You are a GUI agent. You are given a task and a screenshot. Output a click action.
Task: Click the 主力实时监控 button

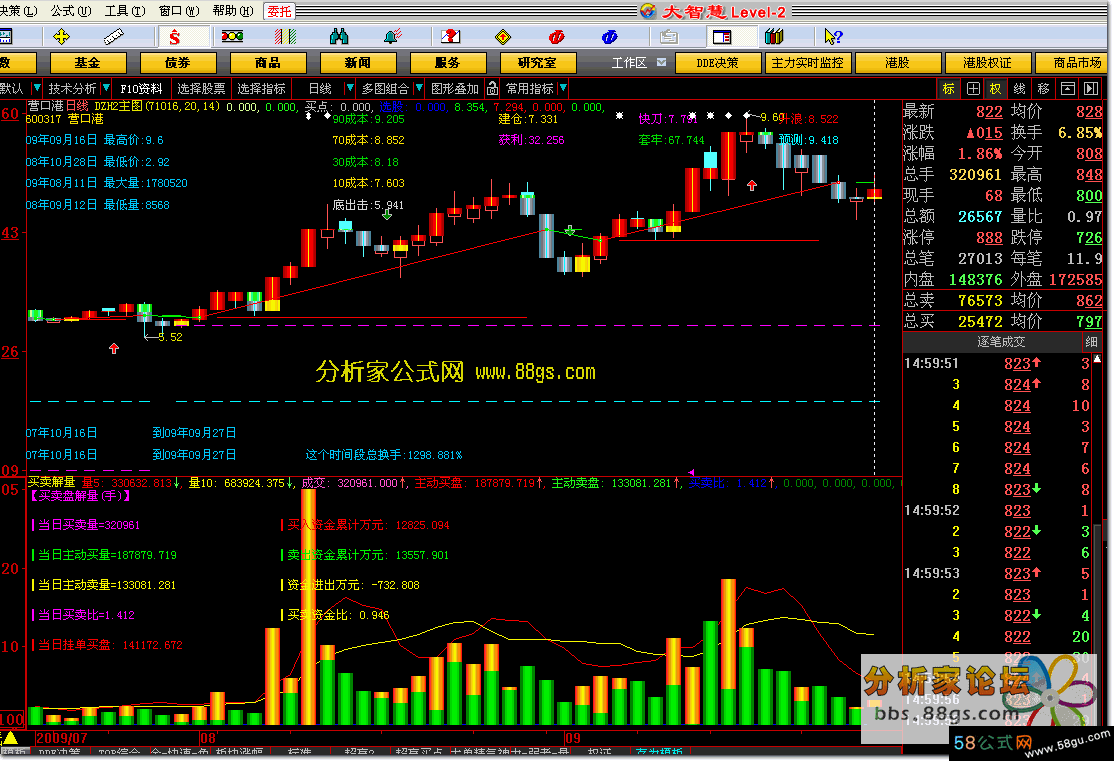808,63
